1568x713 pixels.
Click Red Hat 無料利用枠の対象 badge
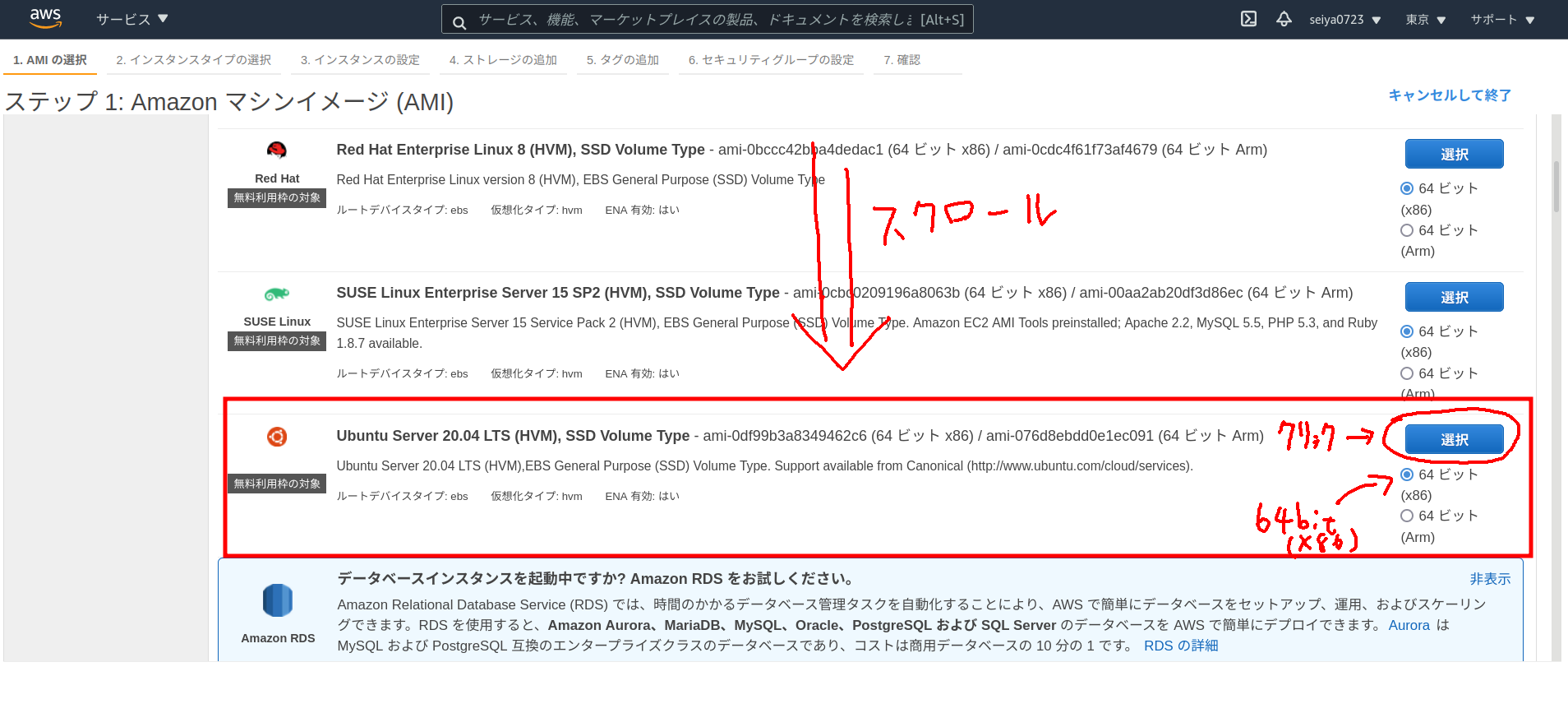pyautogui.click(x=277, y=197)
